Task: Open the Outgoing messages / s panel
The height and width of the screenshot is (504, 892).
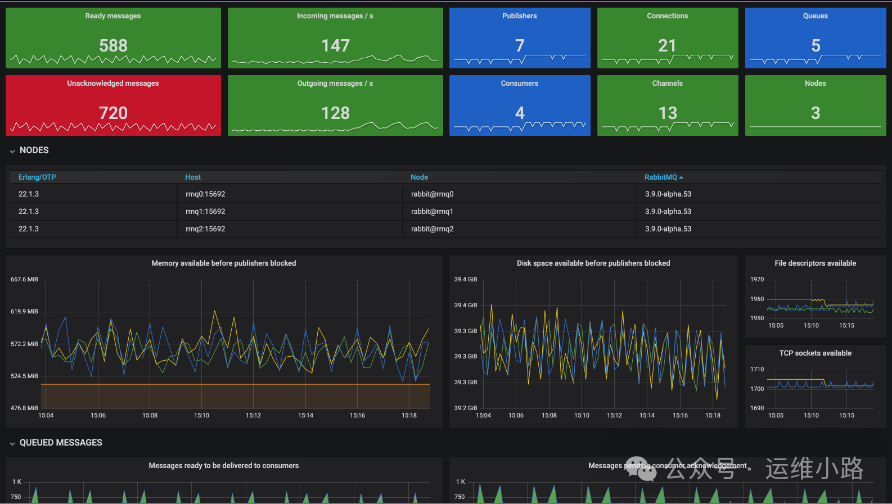Action: click(335, 106)
